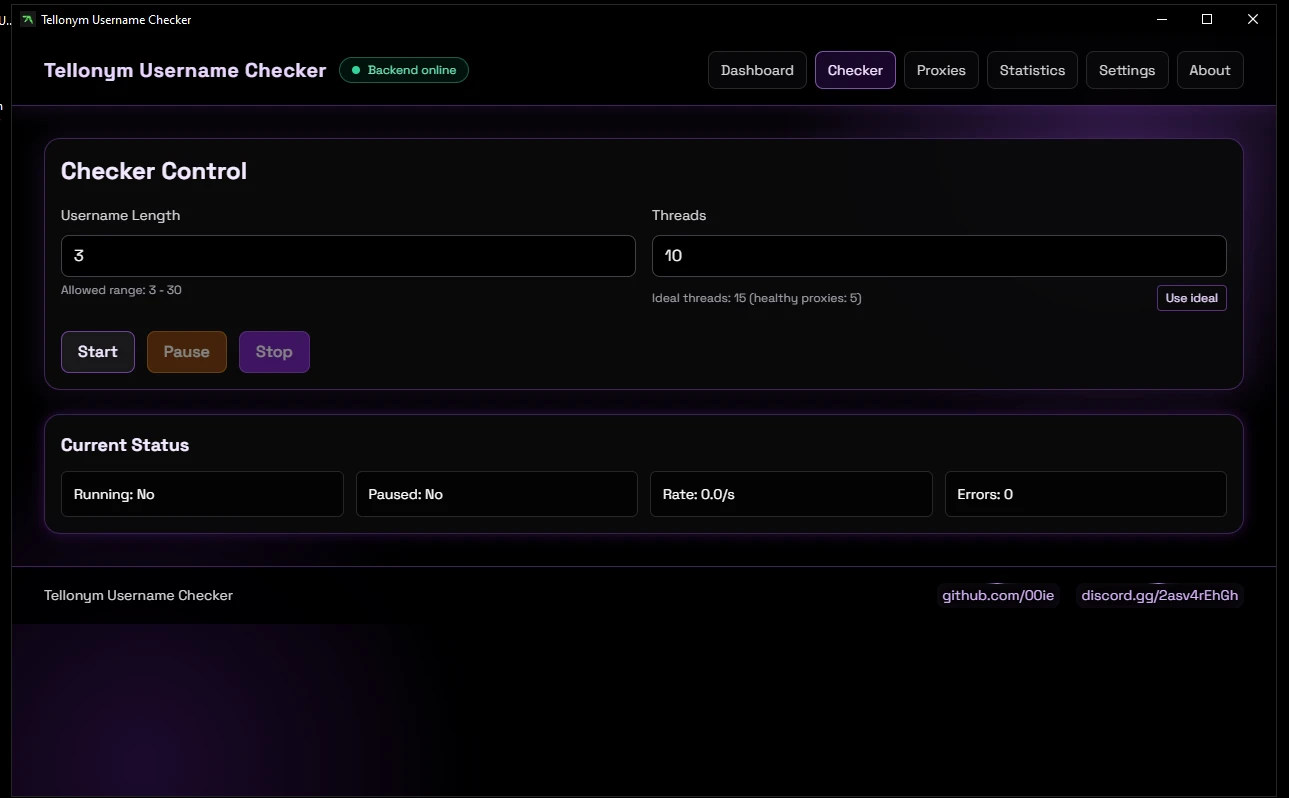Switch to the Checker tab
Image resolution: width=1289 pixels, height=798 pixels.
pos(855,70)
